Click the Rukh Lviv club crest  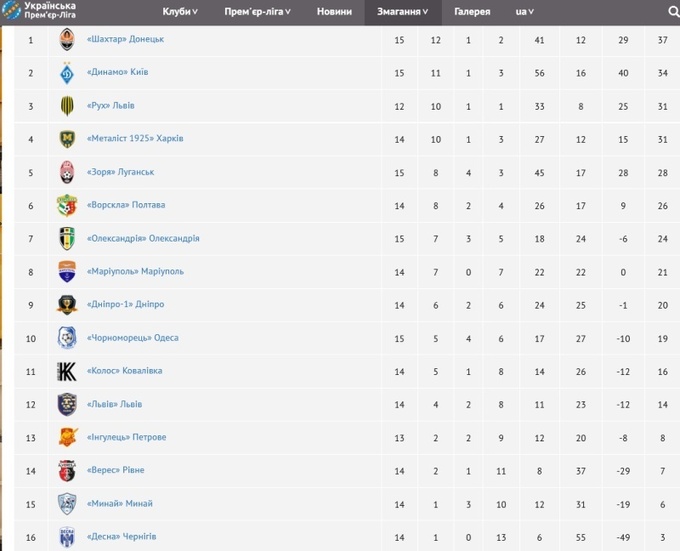coord(67,106)
